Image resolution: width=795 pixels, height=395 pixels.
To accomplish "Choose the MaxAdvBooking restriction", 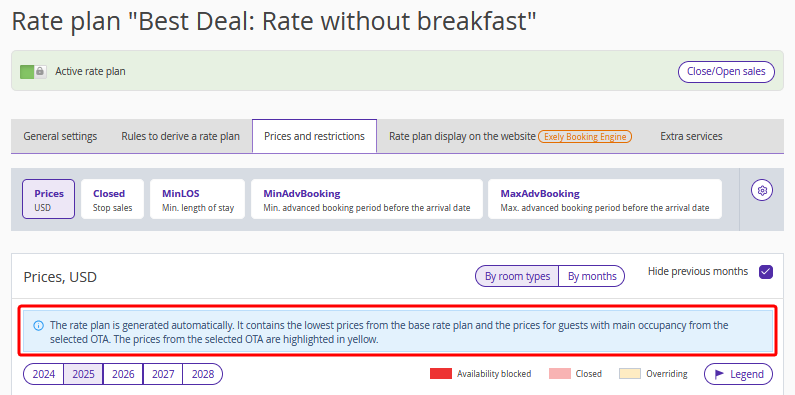I will click(605, 199).
